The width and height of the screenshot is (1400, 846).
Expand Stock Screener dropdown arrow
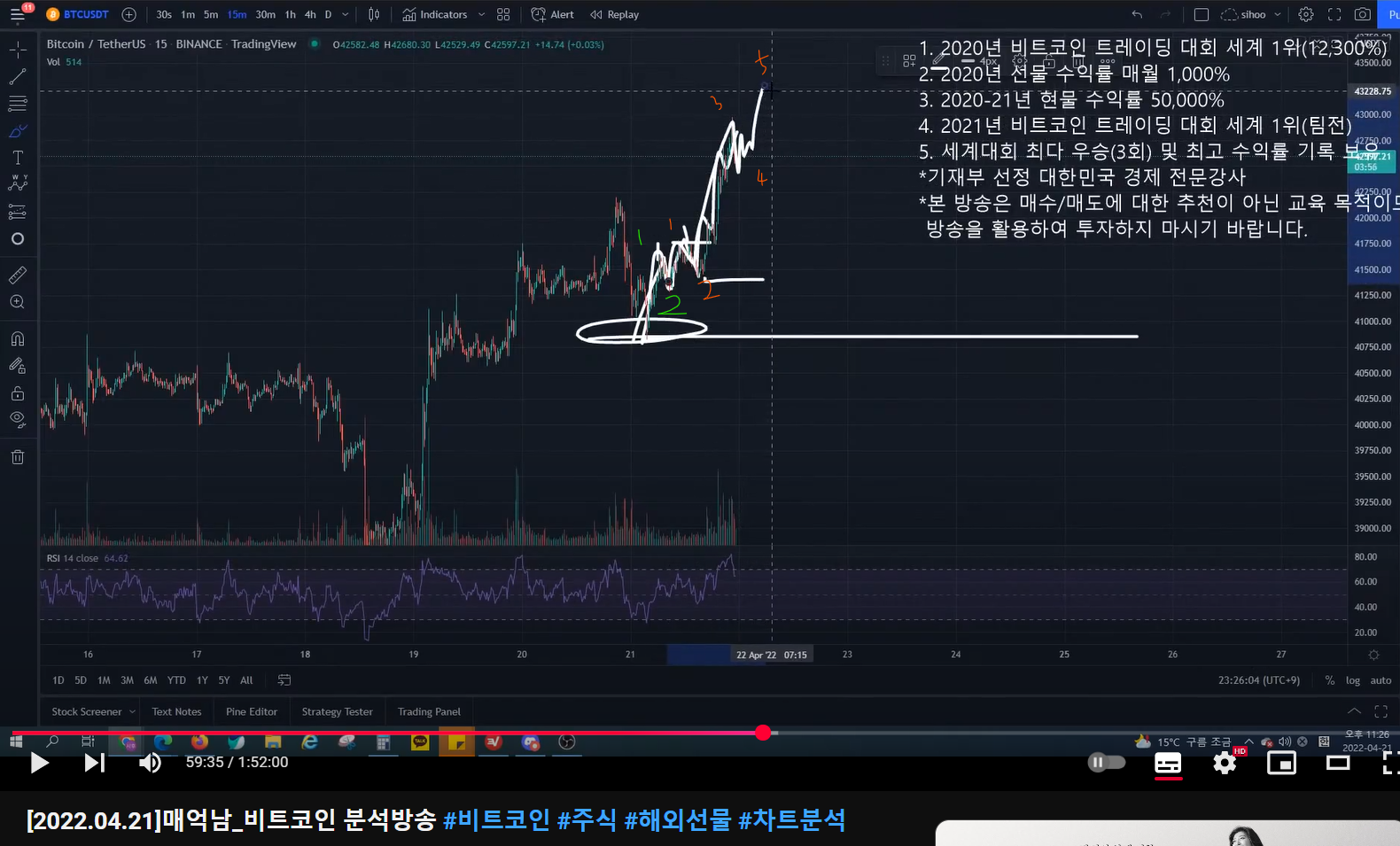(x=132, y=712)
